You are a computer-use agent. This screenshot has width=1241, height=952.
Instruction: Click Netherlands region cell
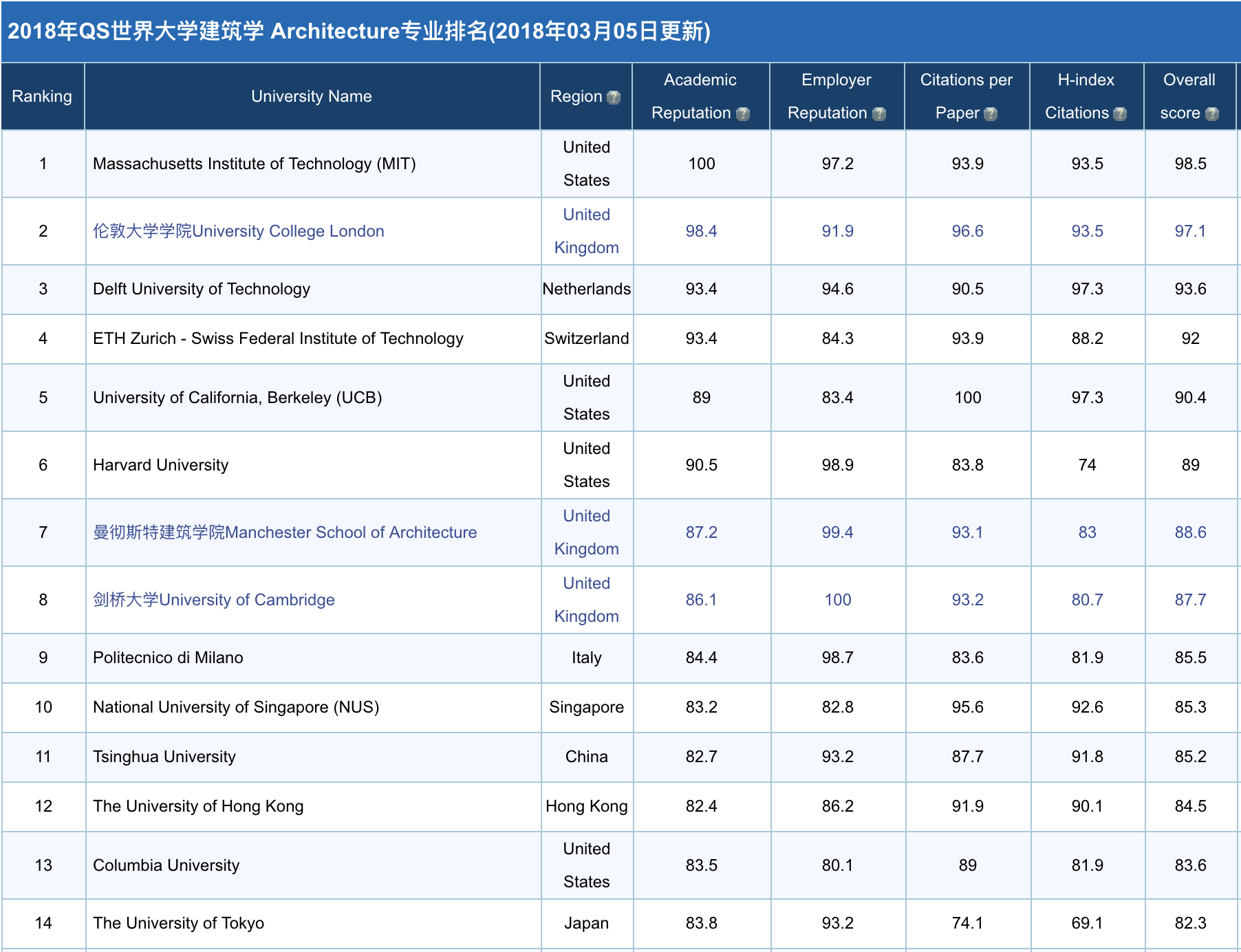(x=587, y=289)
